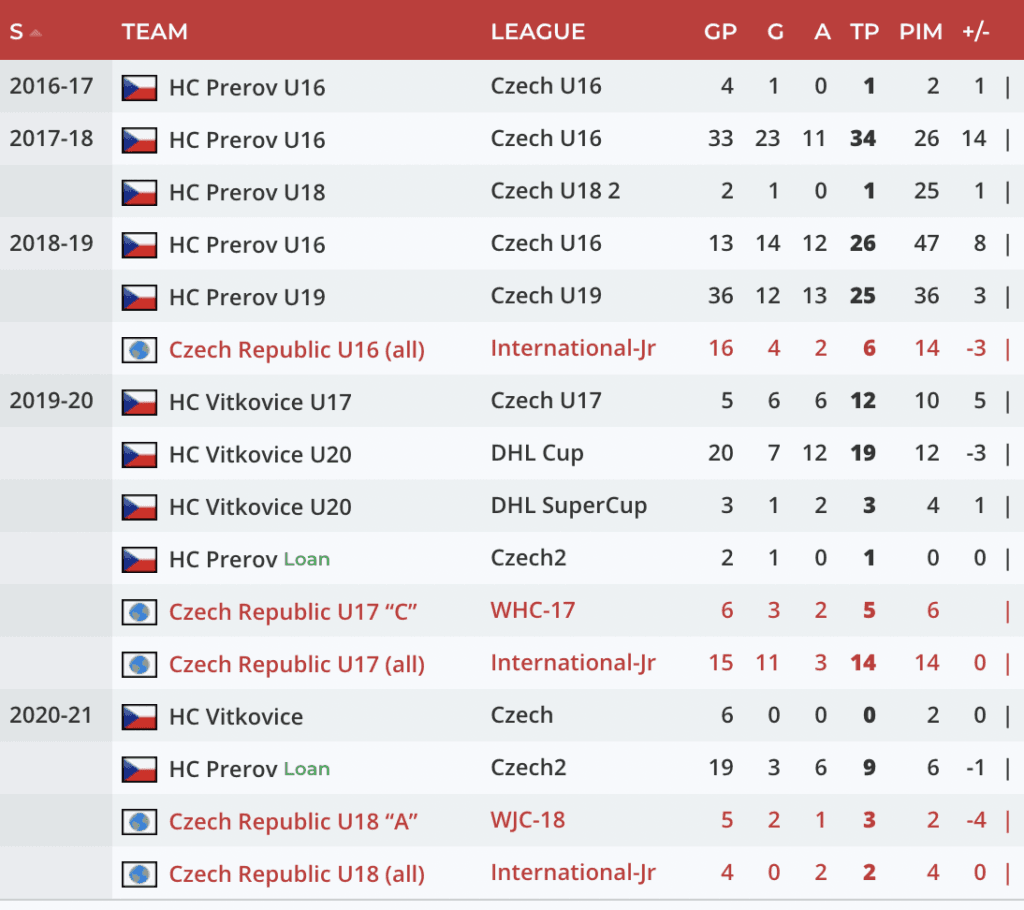Sort by the PIM penalty minutes header

click(x=920, y=32)
